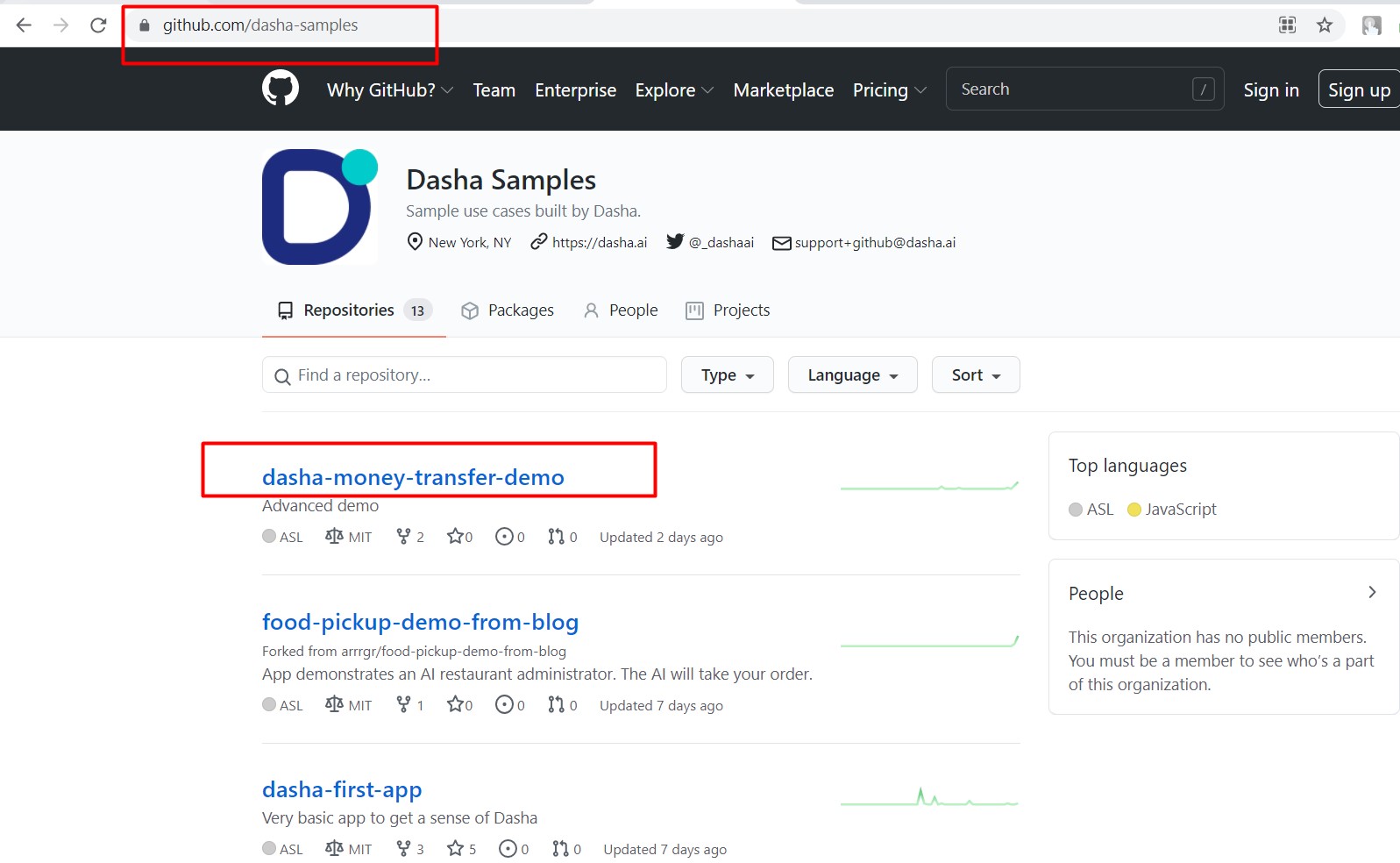Click the GitHub octocat logo

click(281, 89)
